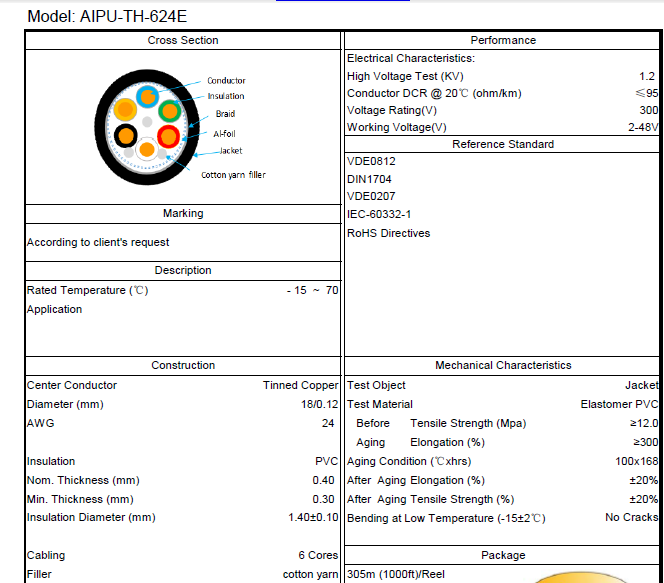Screen dimensions: 664x583
Task: Click the red-insulated core in cross section
Action: pos(168,136)
